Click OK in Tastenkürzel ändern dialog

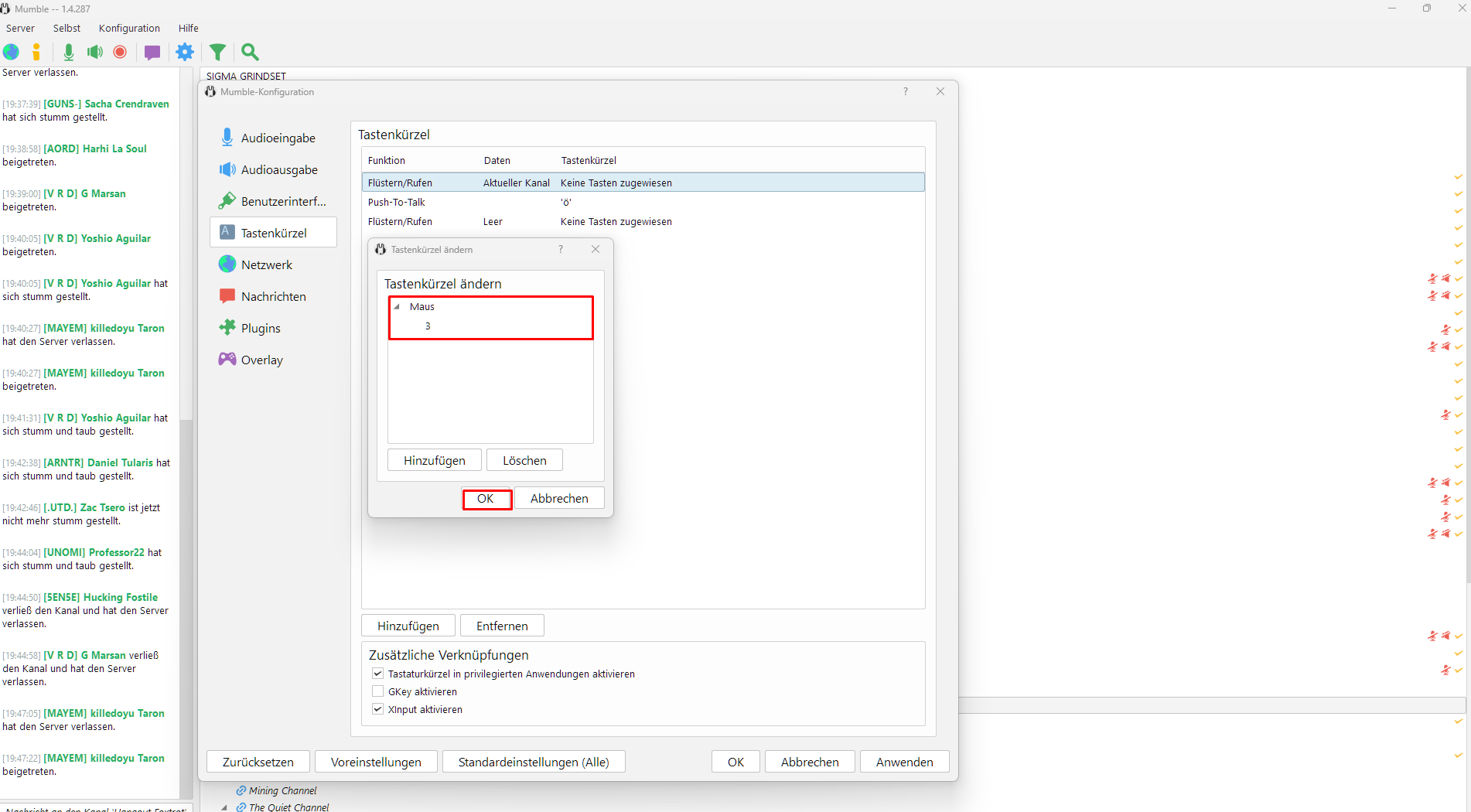pos(486,499)
